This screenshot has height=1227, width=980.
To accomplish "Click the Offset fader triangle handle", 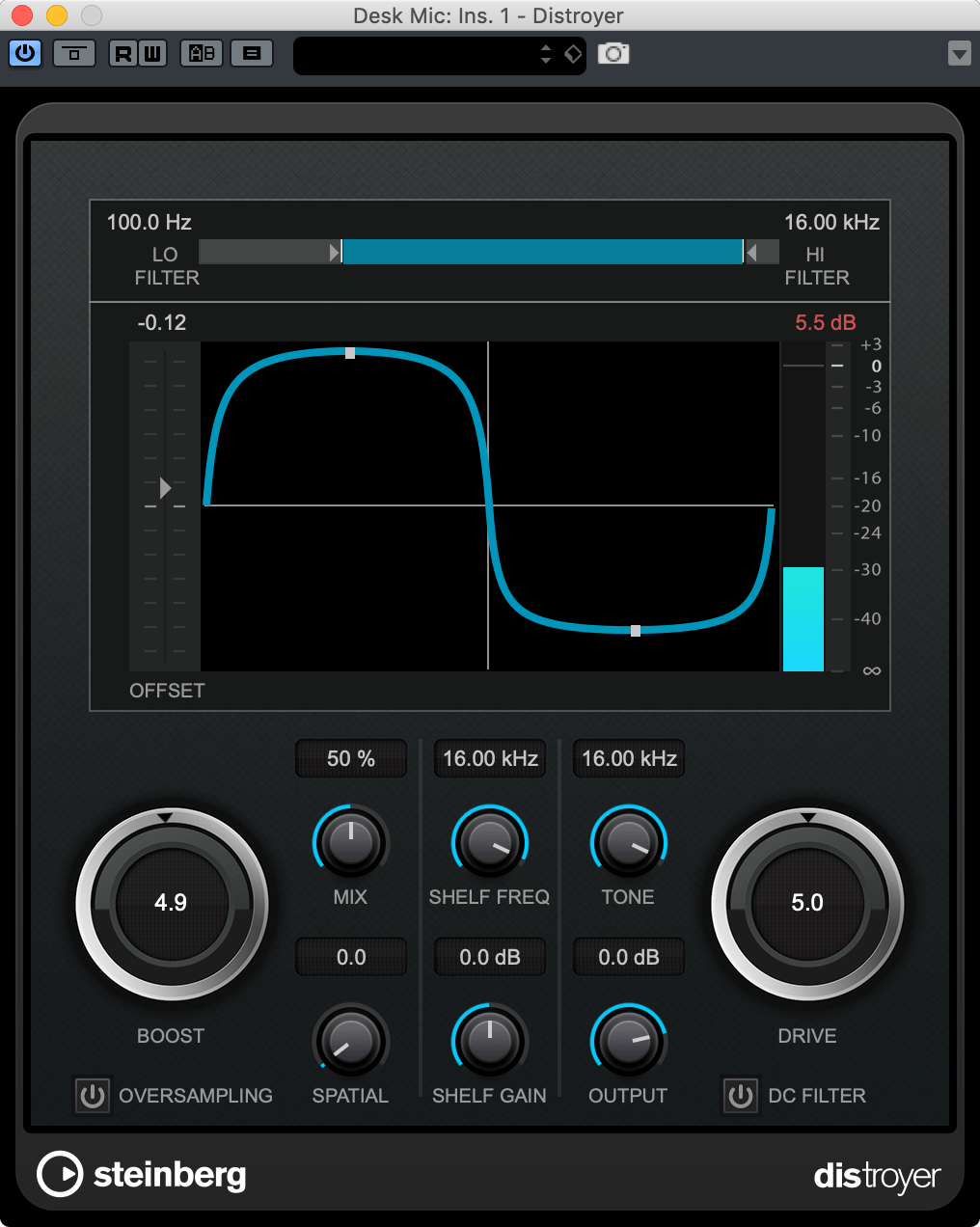I will coord(165,488).
